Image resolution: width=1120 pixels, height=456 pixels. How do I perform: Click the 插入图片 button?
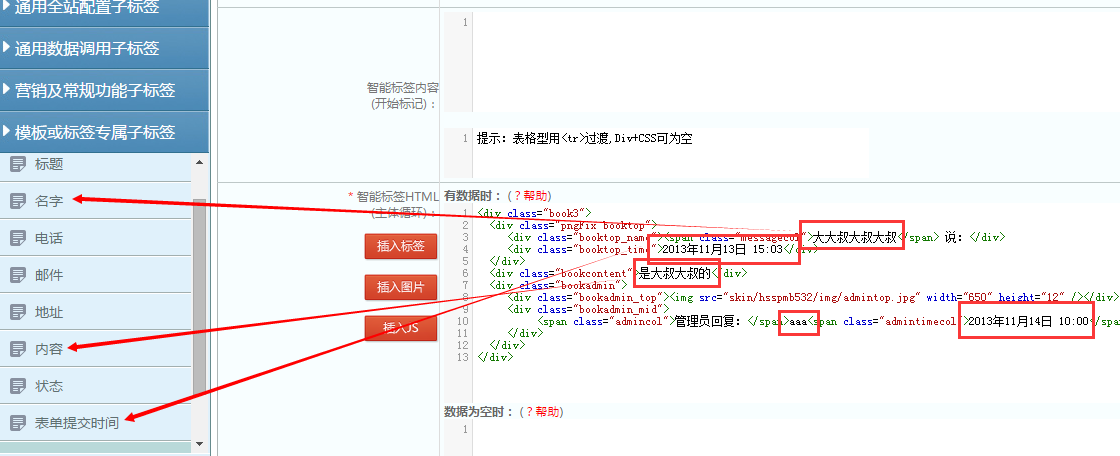(x=400, y=287)
